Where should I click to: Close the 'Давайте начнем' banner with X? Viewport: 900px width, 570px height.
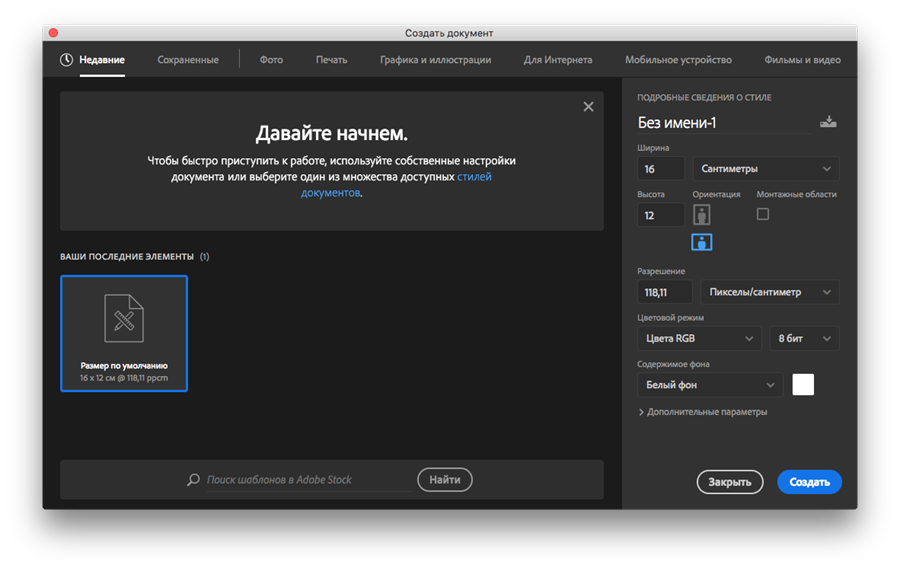pos(588,107)
